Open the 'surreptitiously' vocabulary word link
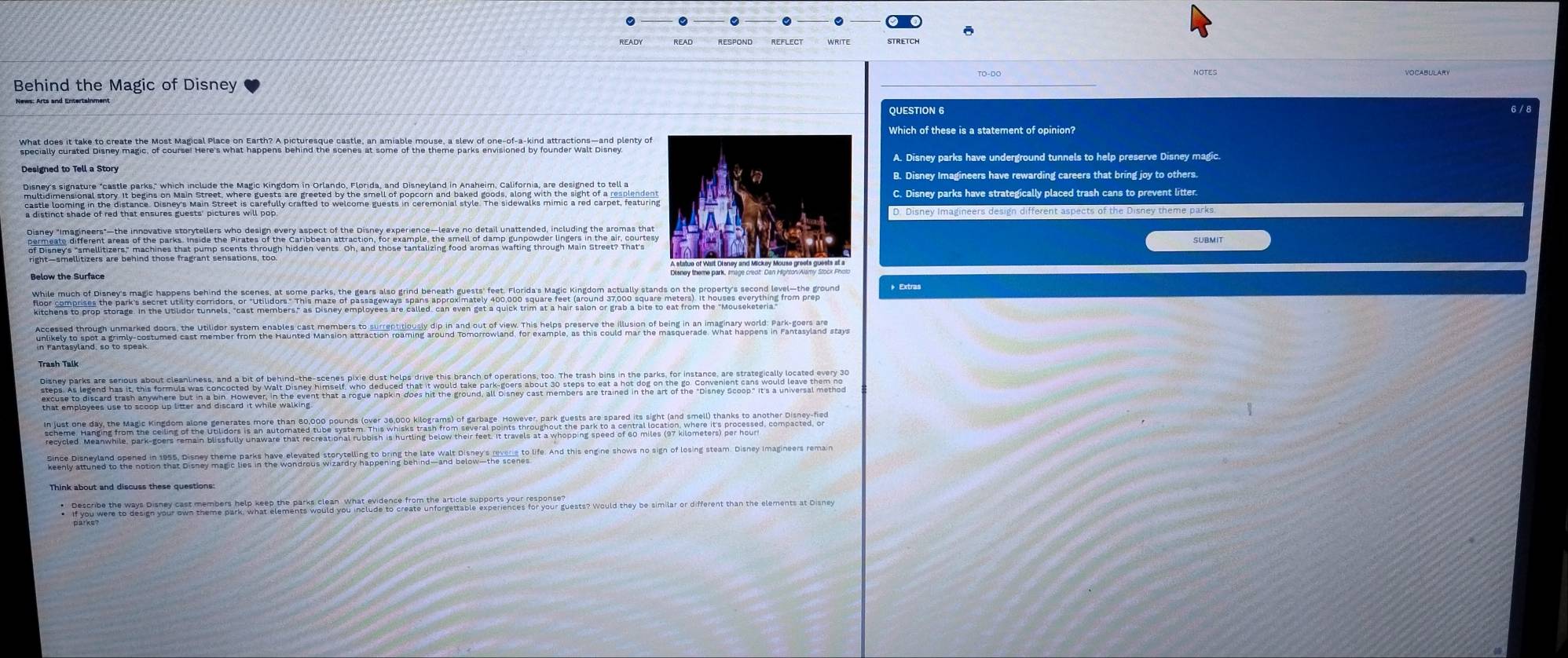 coord(398,327)
